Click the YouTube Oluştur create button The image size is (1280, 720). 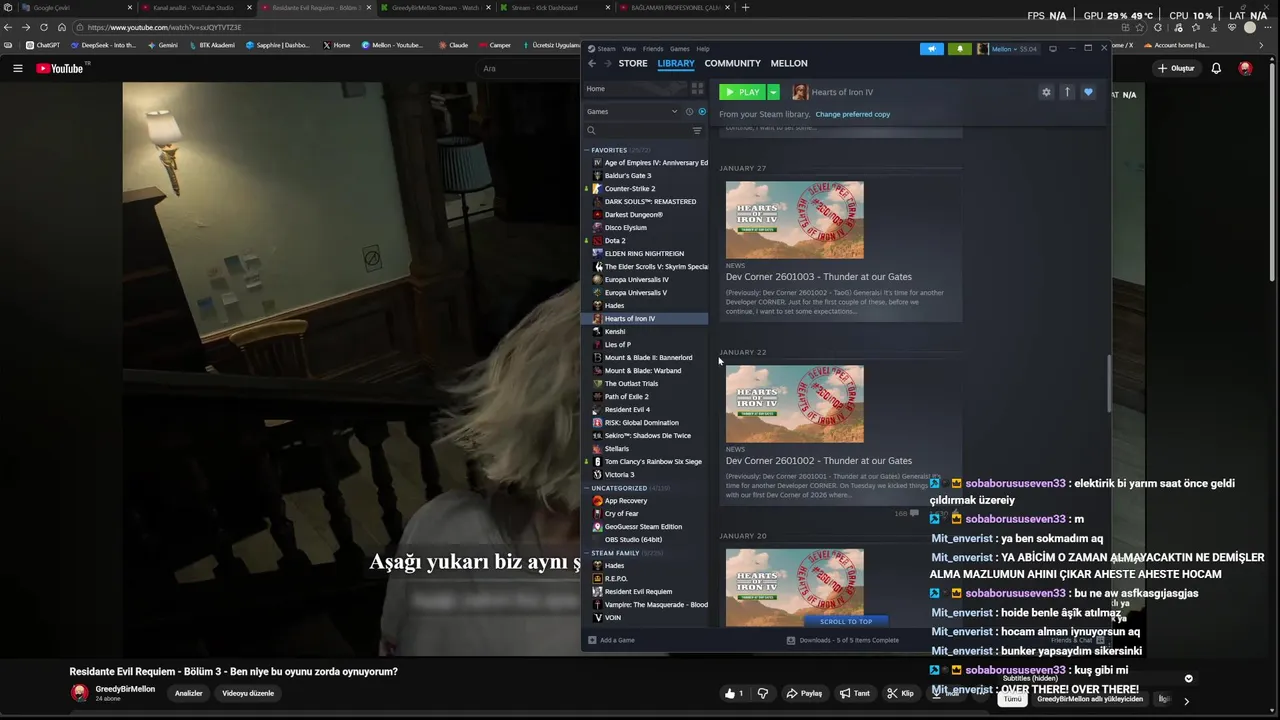(1176, 69)
